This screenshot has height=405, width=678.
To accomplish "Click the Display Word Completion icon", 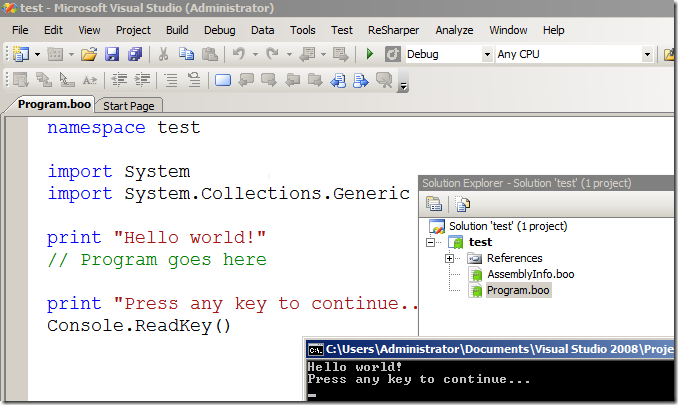I will (x=90, y=80).
